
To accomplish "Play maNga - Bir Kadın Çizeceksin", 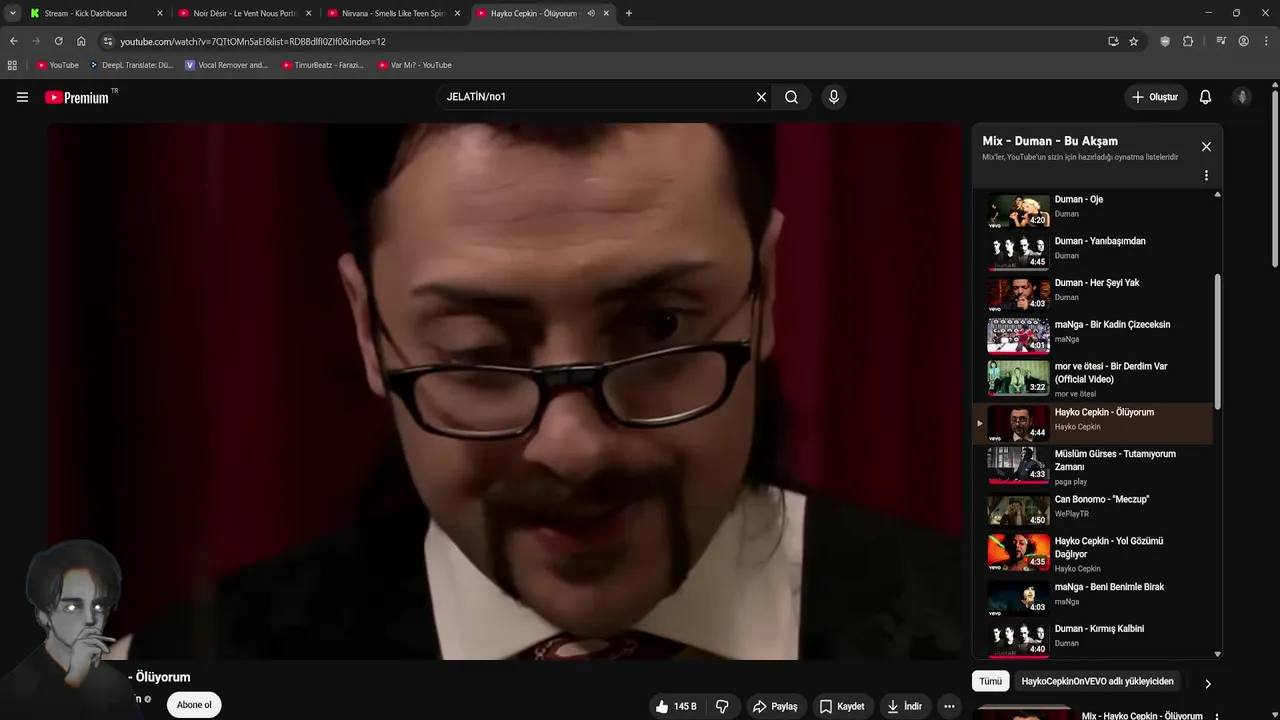I will (x=1093, y=337).
